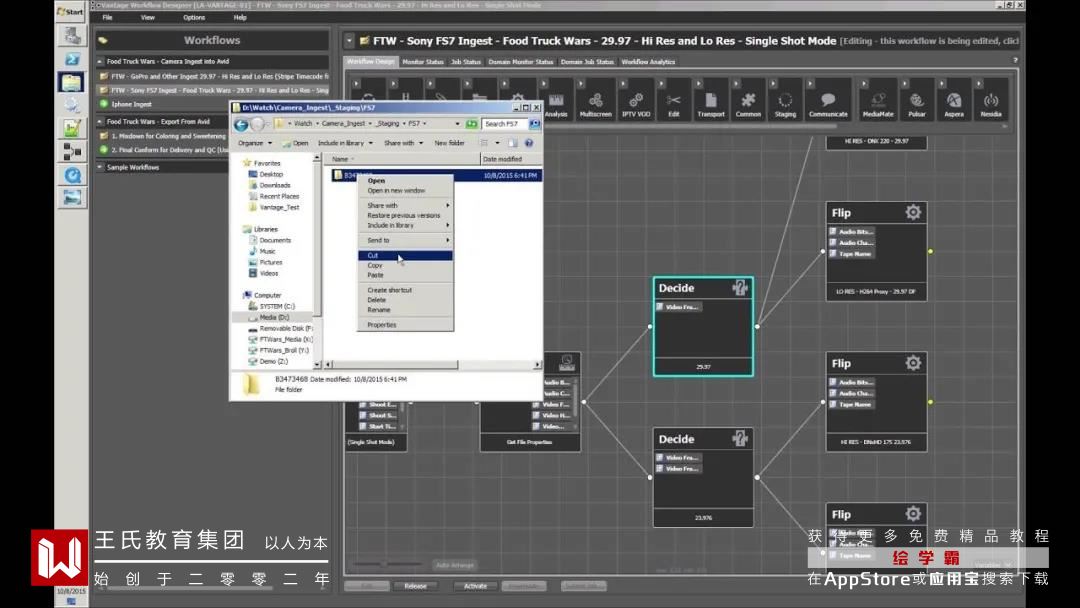Choose Cut from the context menu
This screenshot has width=1080, height=608.
click(405, 255)
